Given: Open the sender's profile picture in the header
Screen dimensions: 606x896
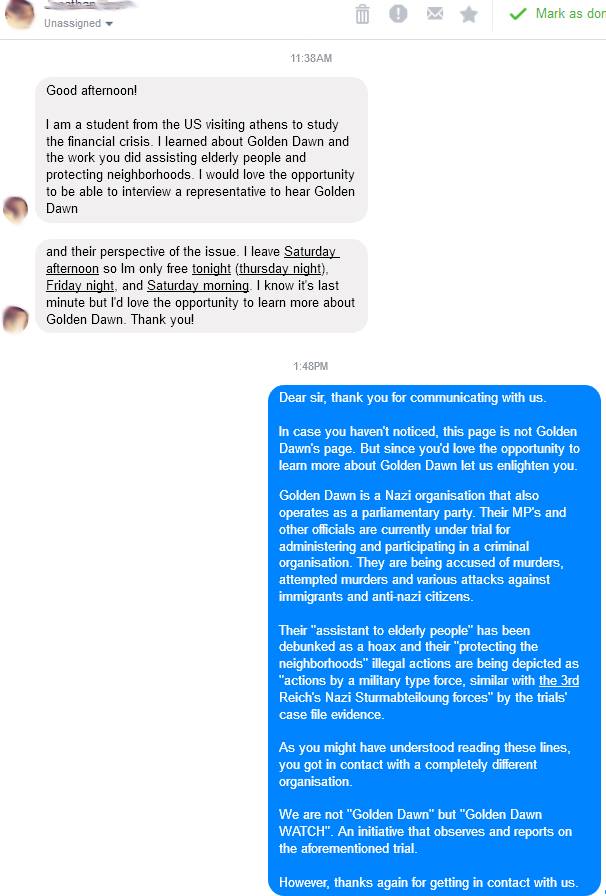Looking at the screenshot, I should pyautogui.click(x=19, y=14).
